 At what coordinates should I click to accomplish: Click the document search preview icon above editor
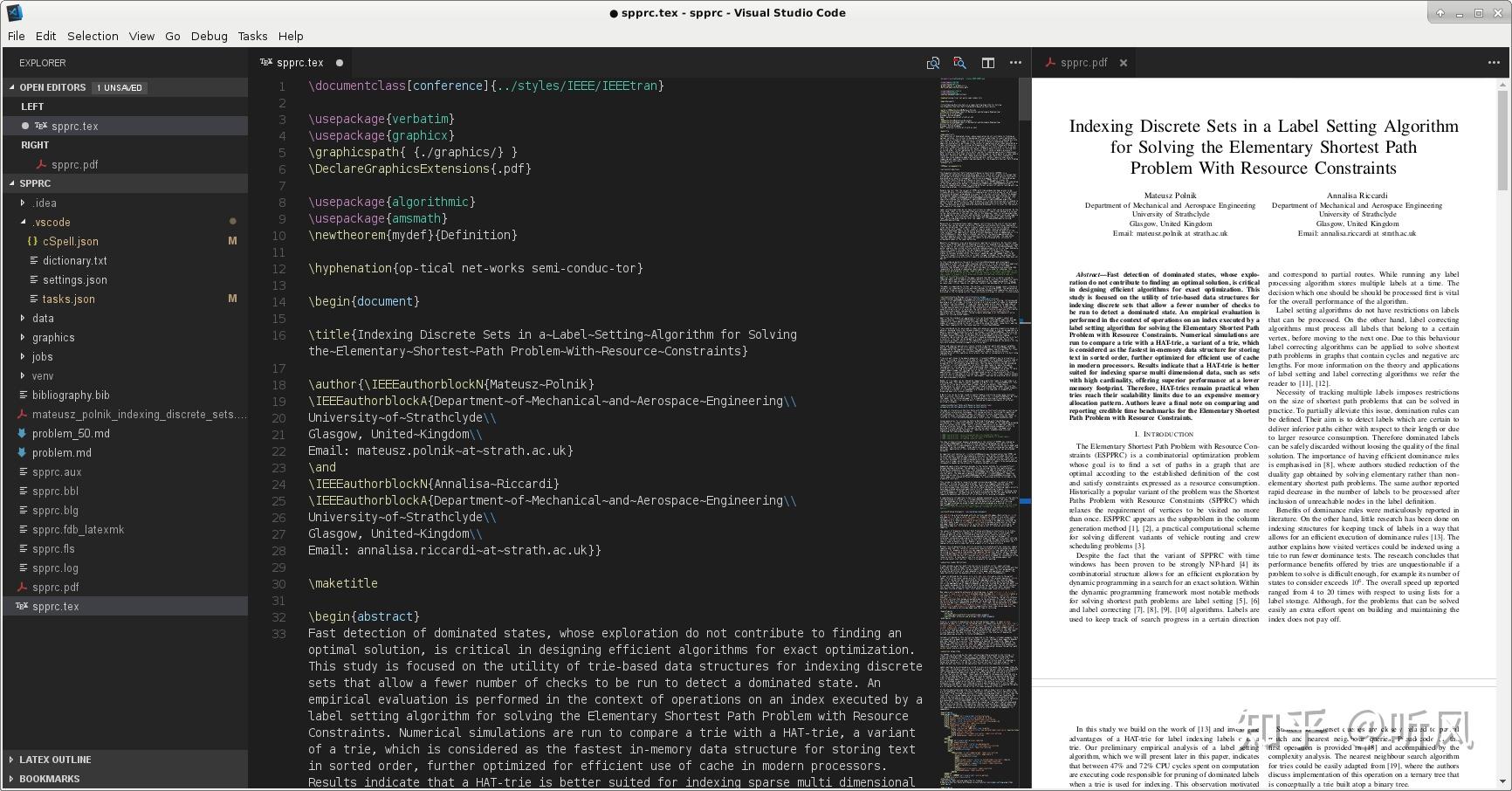coord(932,63)
